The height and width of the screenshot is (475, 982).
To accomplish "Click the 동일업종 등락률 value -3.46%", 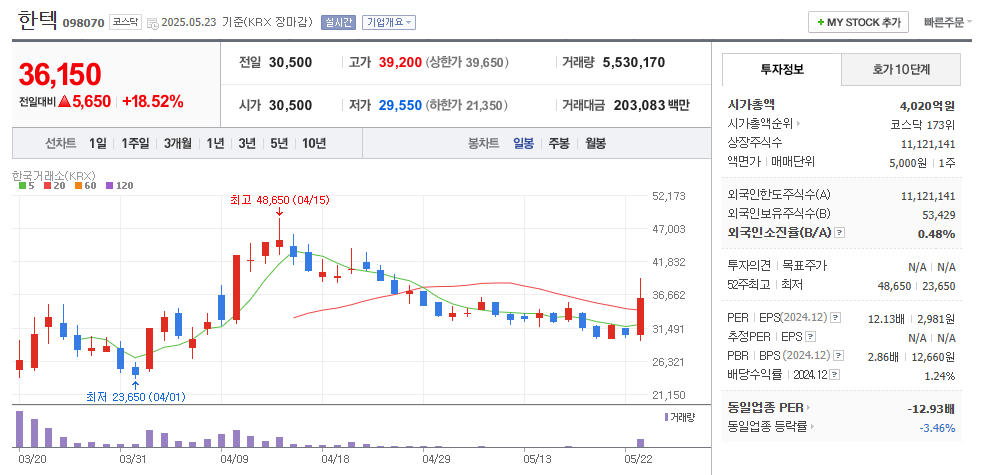I will point(937,428).
